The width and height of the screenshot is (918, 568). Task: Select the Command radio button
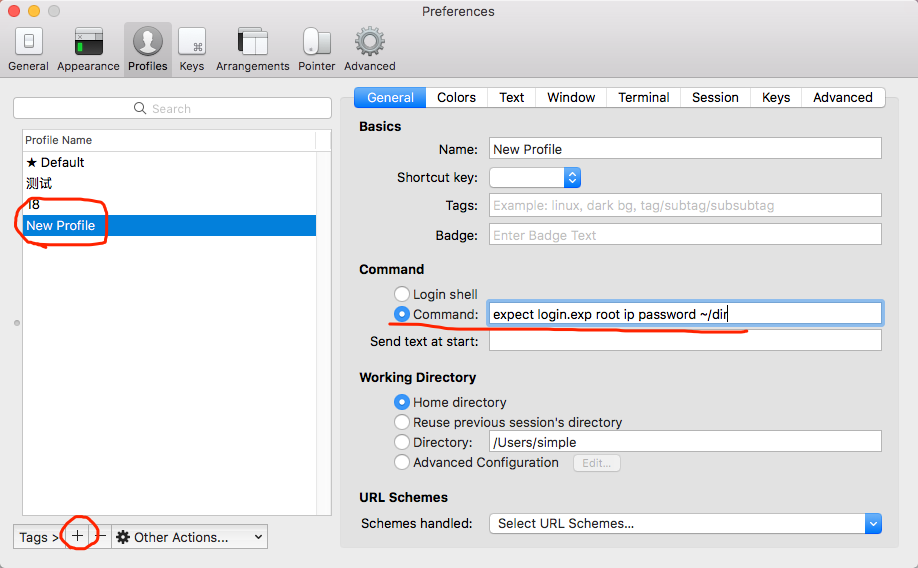pos(402,314)
